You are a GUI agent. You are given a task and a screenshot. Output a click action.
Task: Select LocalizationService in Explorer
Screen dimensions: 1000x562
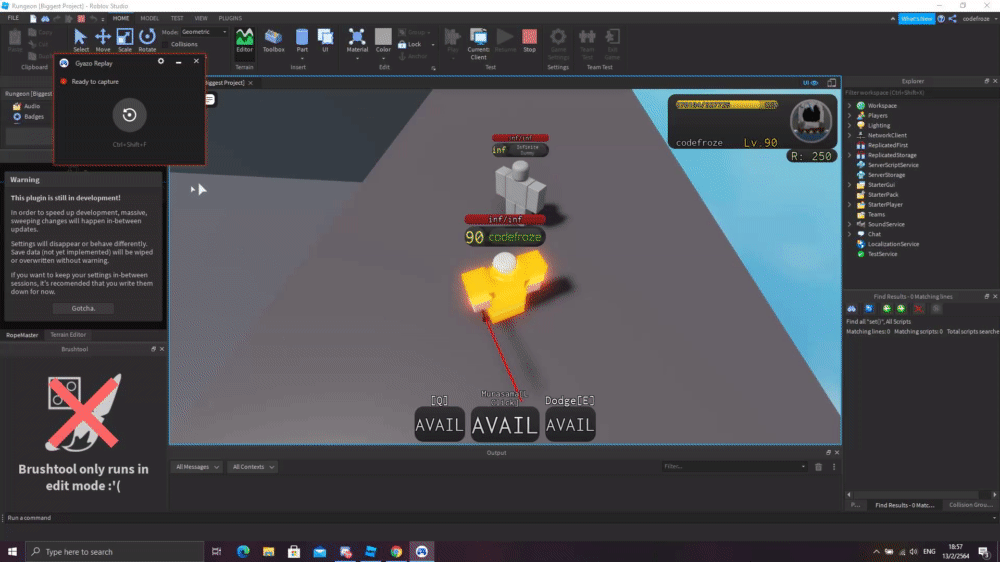(893, 244)
